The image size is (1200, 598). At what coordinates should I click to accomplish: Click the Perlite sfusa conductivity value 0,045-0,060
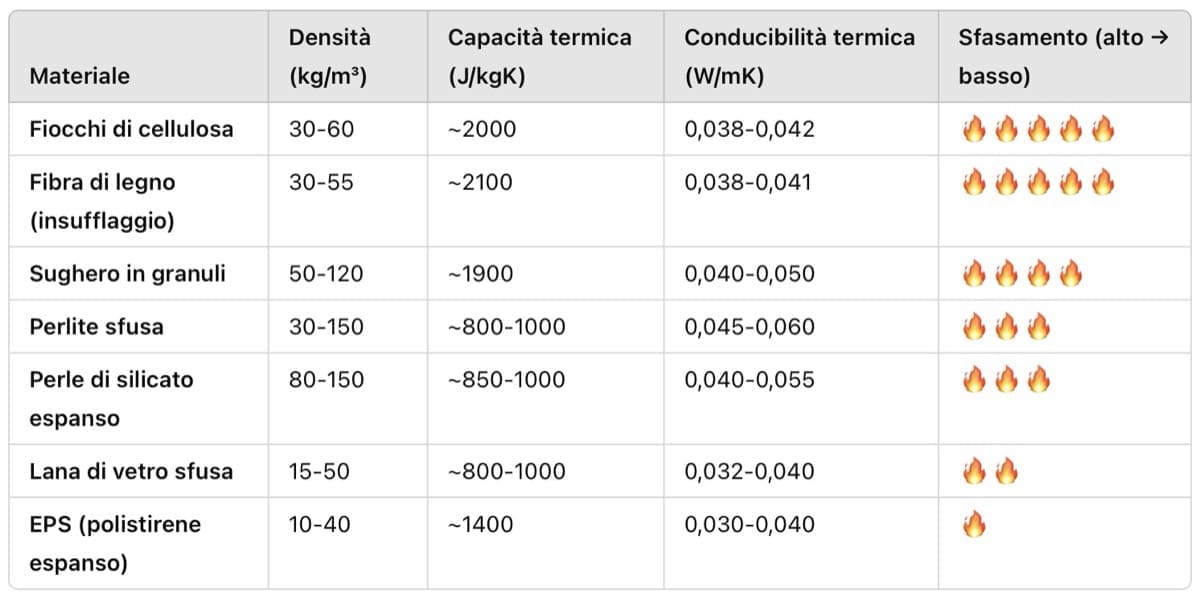[x=749, y=327]
